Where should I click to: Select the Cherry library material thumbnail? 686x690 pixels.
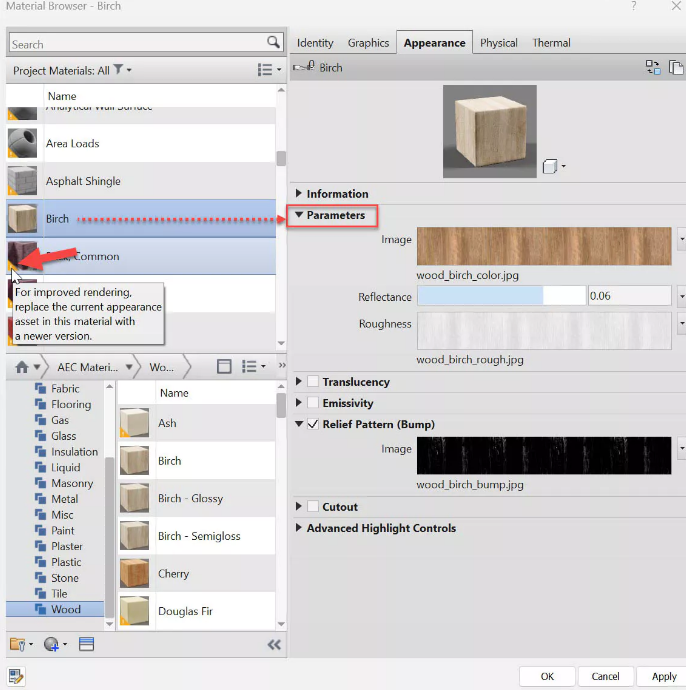(135, 573)
